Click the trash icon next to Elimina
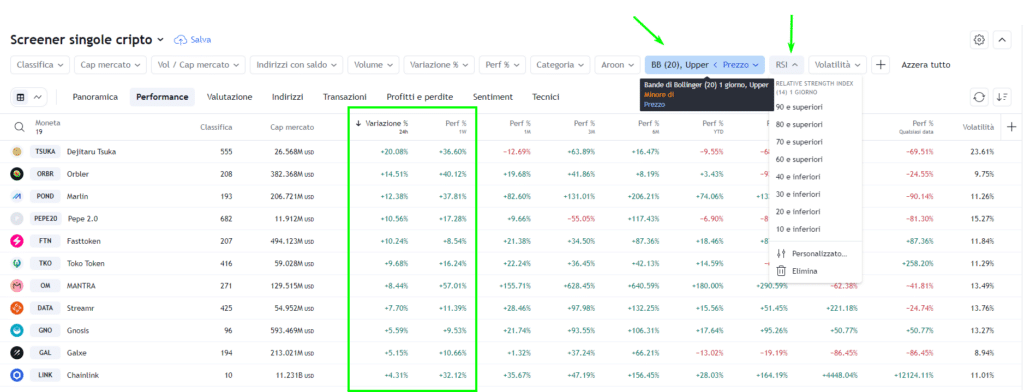1024x392 pixels. pos(781,270)
